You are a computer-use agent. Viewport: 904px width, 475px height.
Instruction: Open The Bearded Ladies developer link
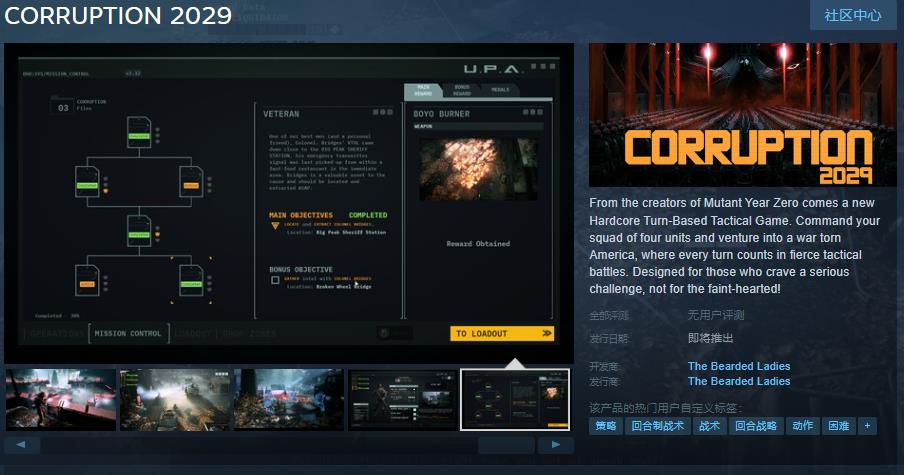click(738, 366)
